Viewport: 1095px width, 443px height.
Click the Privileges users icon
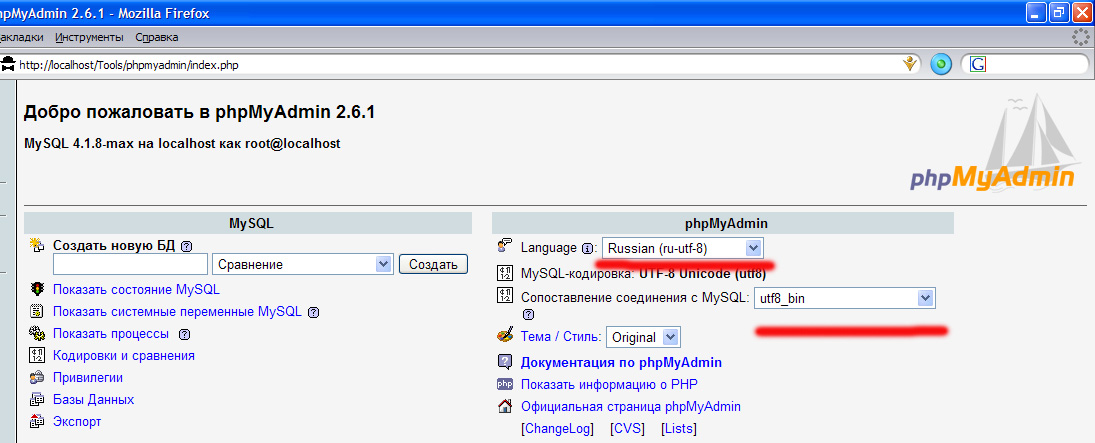pyautogui.click(x=36, y=378)
